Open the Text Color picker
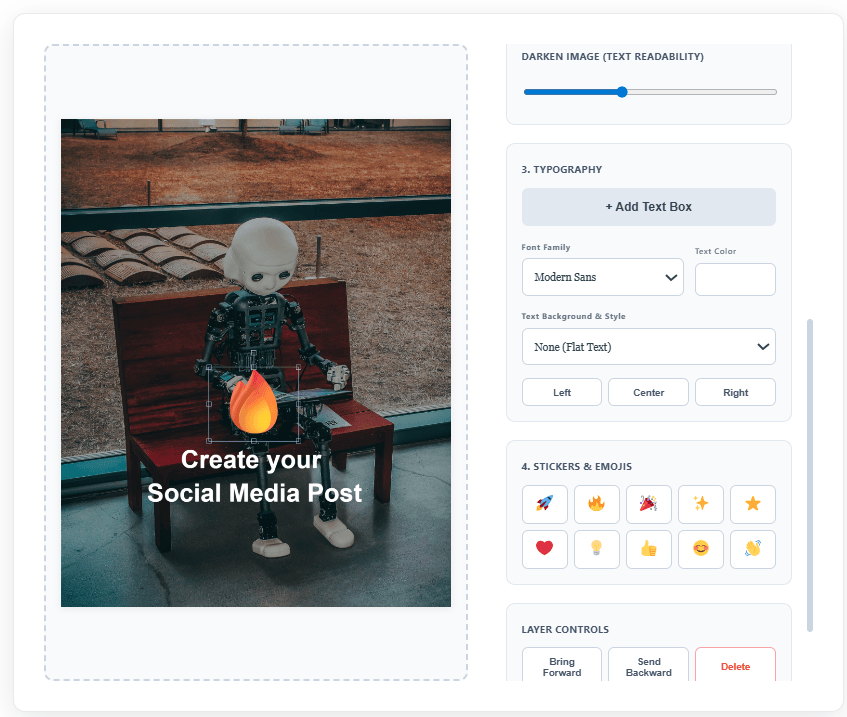 (735, 279)
